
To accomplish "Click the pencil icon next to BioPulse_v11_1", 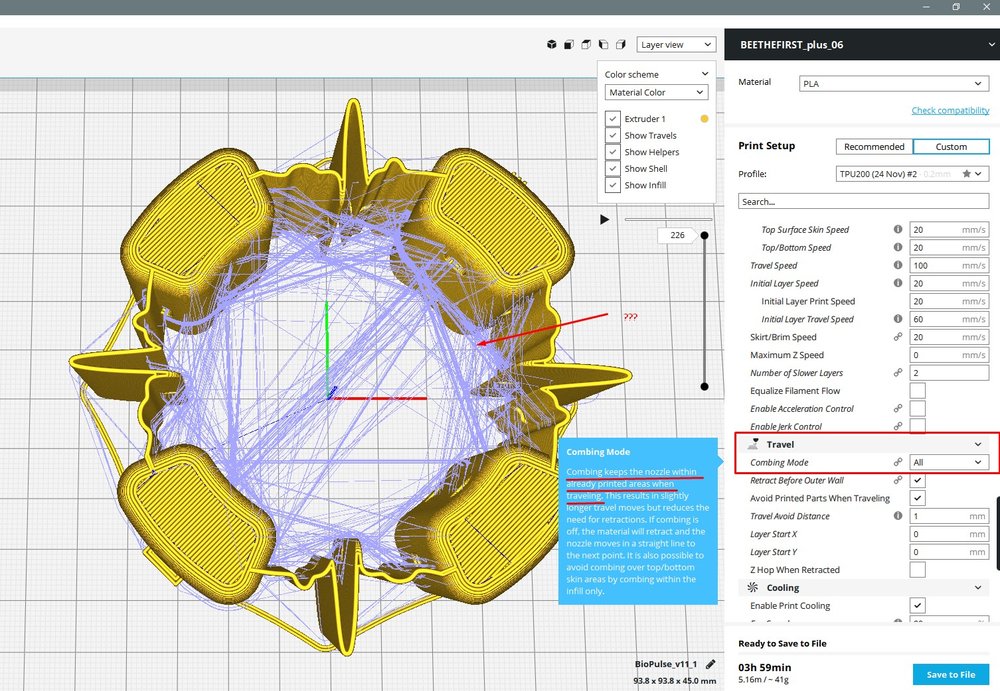I will click(x=710, y=664).
